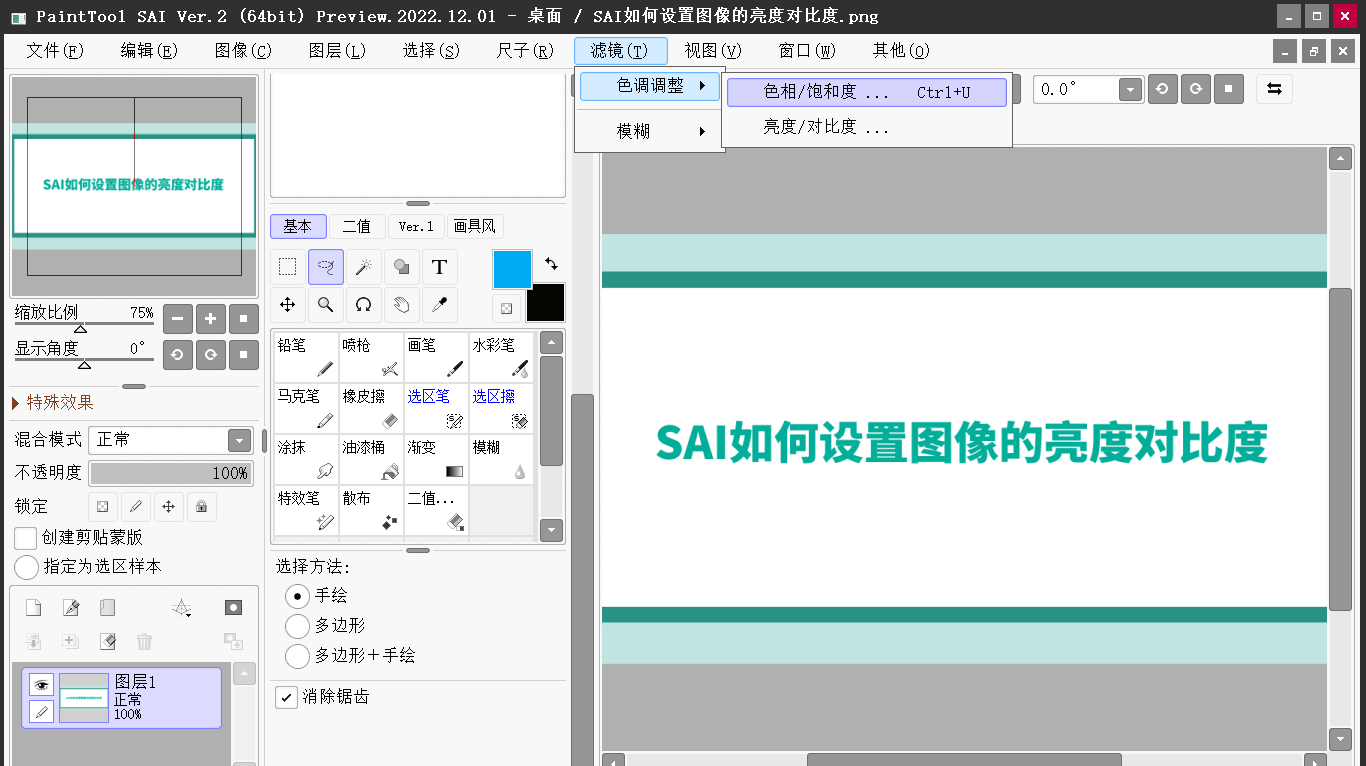The image size is (1366, 766).
Task: Select the shape tool
Action: click(401, 267)
